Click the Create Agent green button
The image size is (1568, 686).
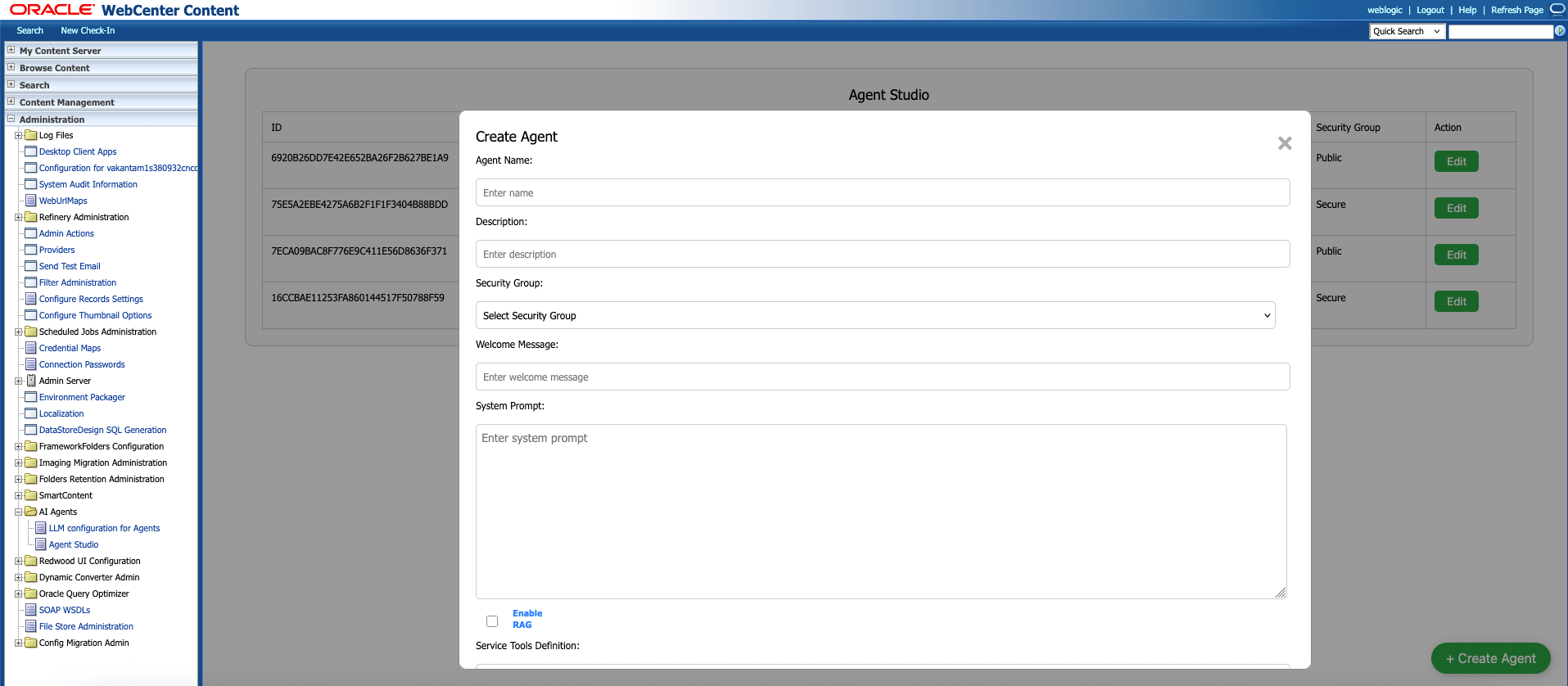pos(1490,658)
